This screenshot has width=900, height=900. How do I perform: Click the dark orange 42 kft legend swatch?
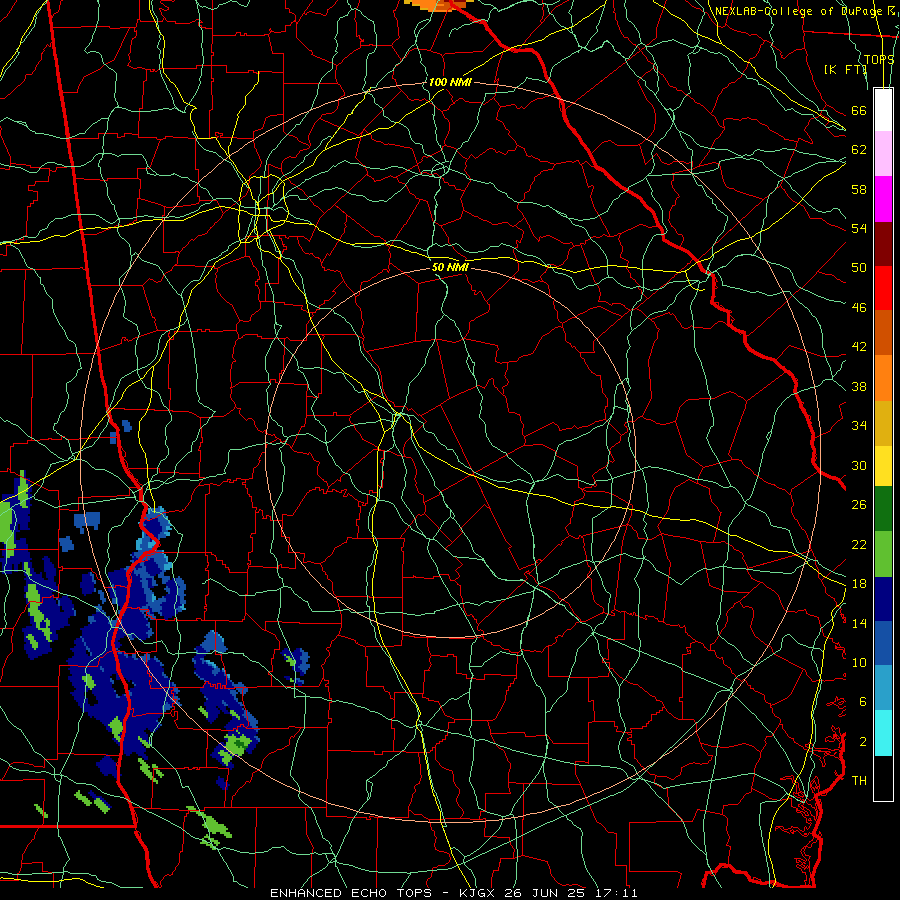[x=883, y=332]
